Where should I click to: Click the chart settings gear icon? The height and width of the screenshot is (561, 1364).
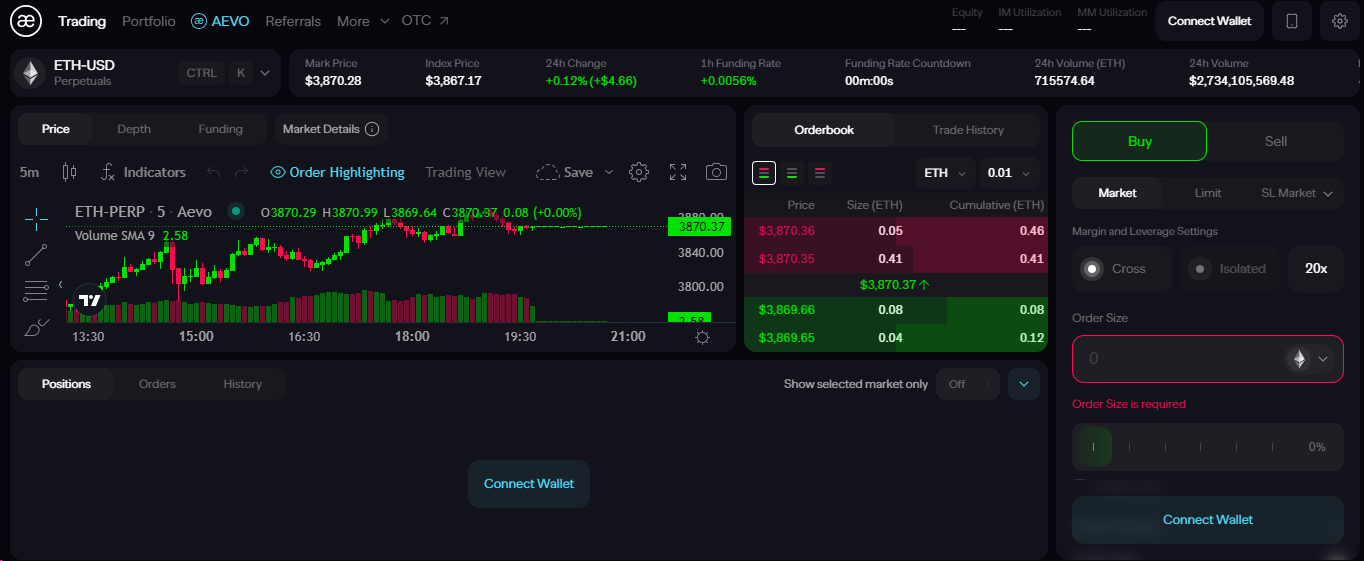639,172
